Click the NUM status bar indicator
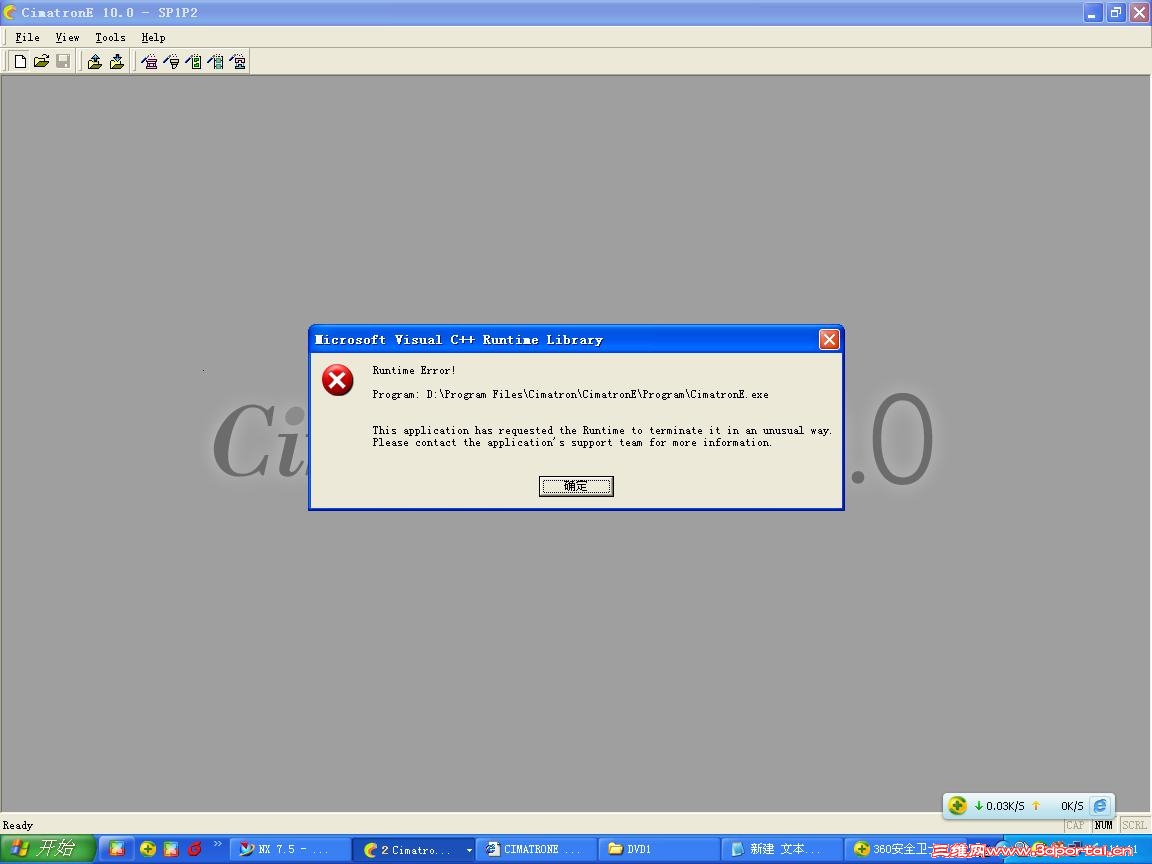1152x864 pixels. click(1104, 825)
